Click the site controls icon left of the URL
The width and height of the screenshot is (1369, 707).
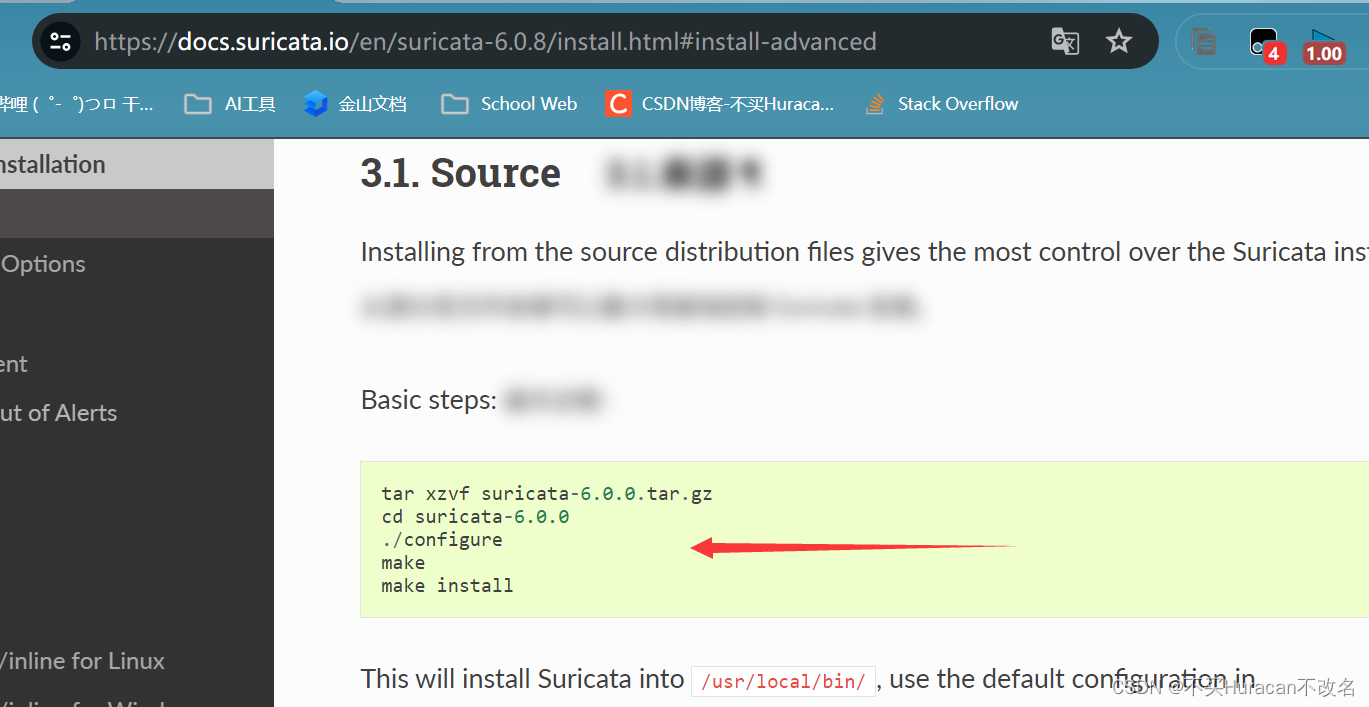[59, 41]
